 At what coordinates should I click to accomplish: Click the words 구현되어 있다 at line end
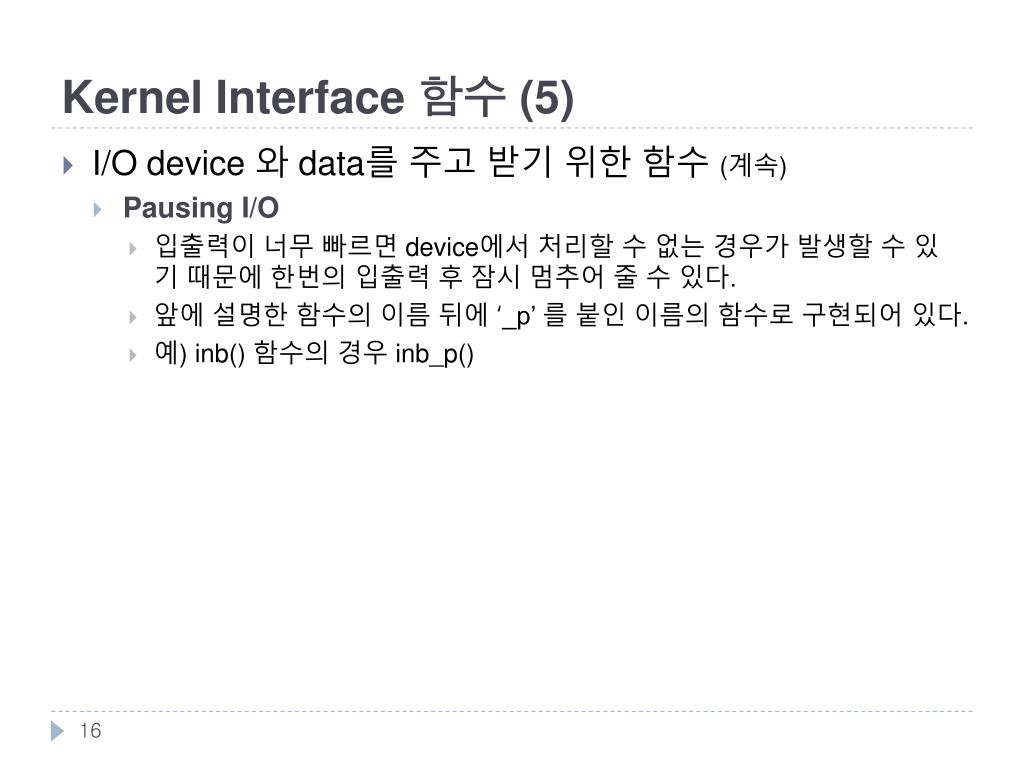click(x=884, y=315)
